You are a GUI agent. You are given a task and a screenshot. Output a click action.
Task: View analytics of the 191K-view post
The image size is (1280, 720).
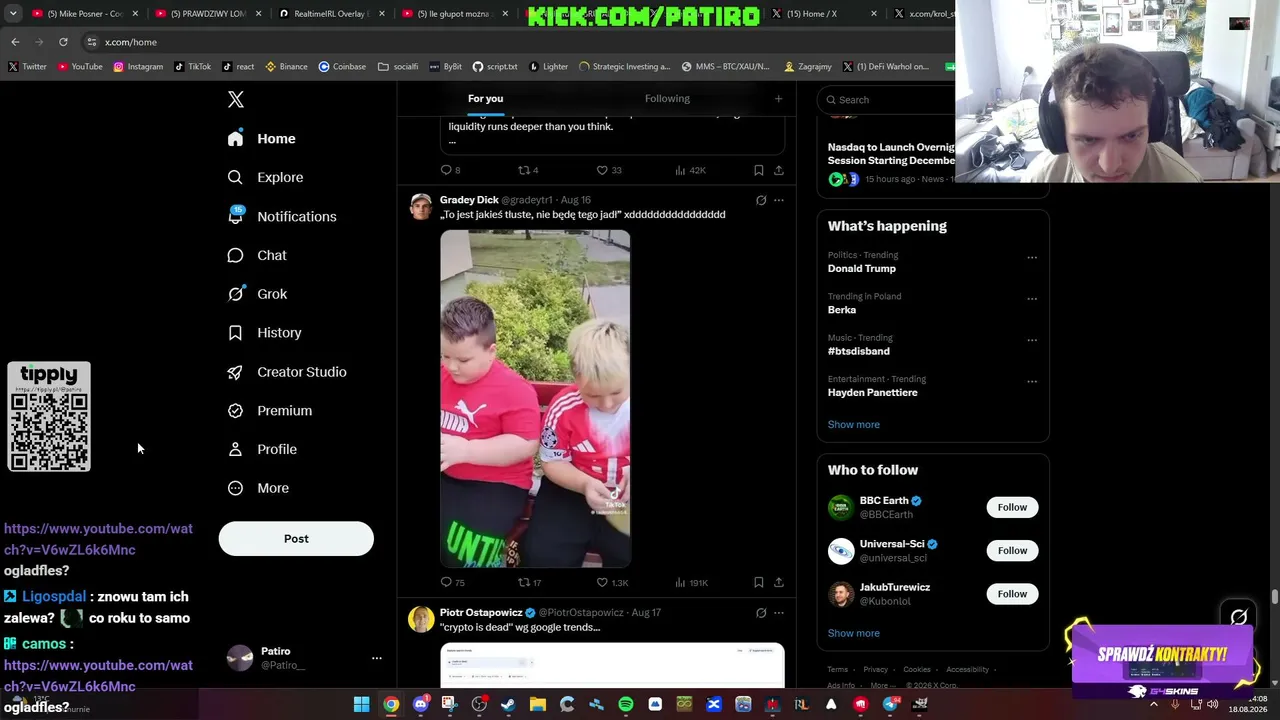(691, 582)
